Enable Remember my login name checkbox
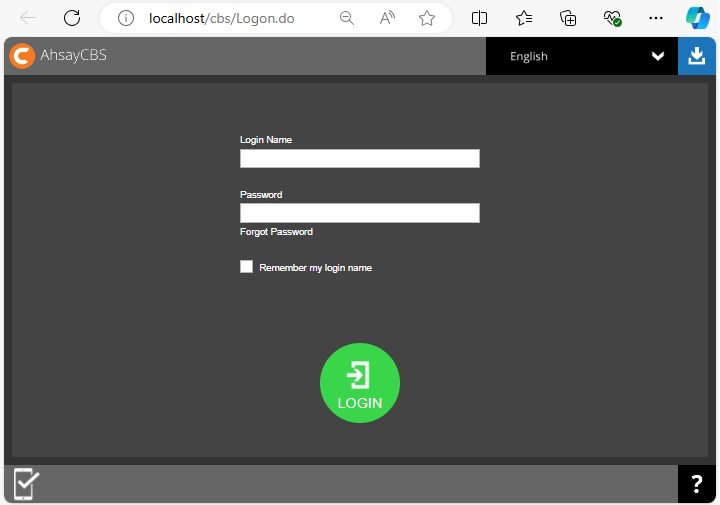This screenshot has width=720, height=505. tap(246, 267)
